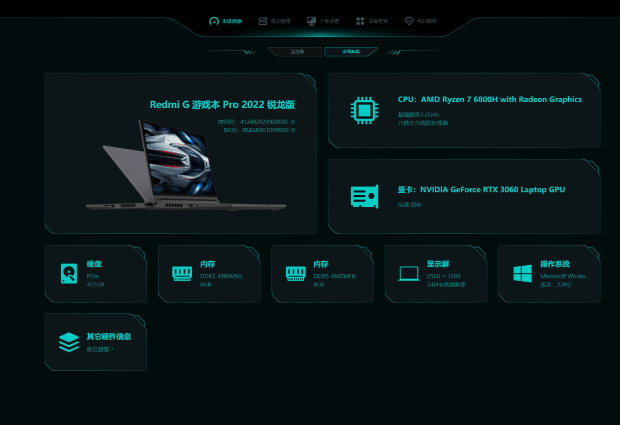620x425 pixels.
Task: Open the monitor-icon personalization tab
Action: point(323,21)
